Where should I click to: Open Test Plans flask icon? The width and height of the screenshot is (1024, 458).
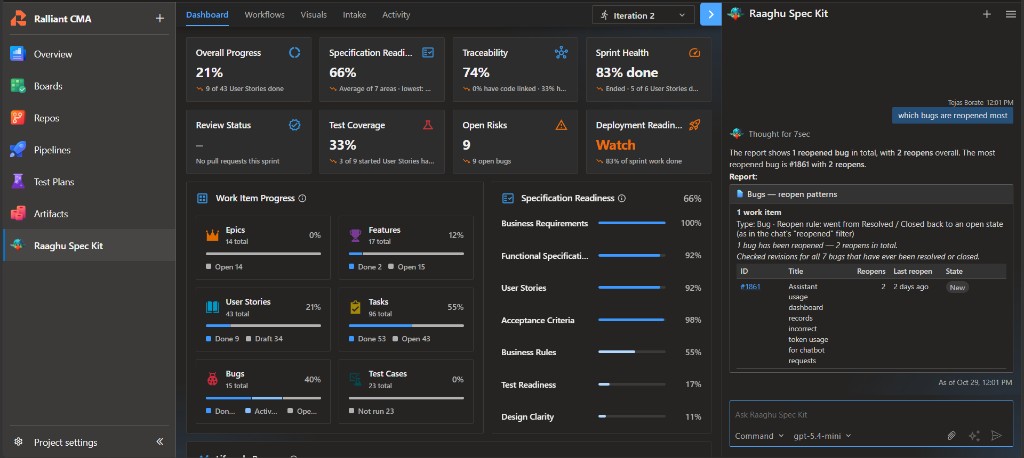coord(17,182)
